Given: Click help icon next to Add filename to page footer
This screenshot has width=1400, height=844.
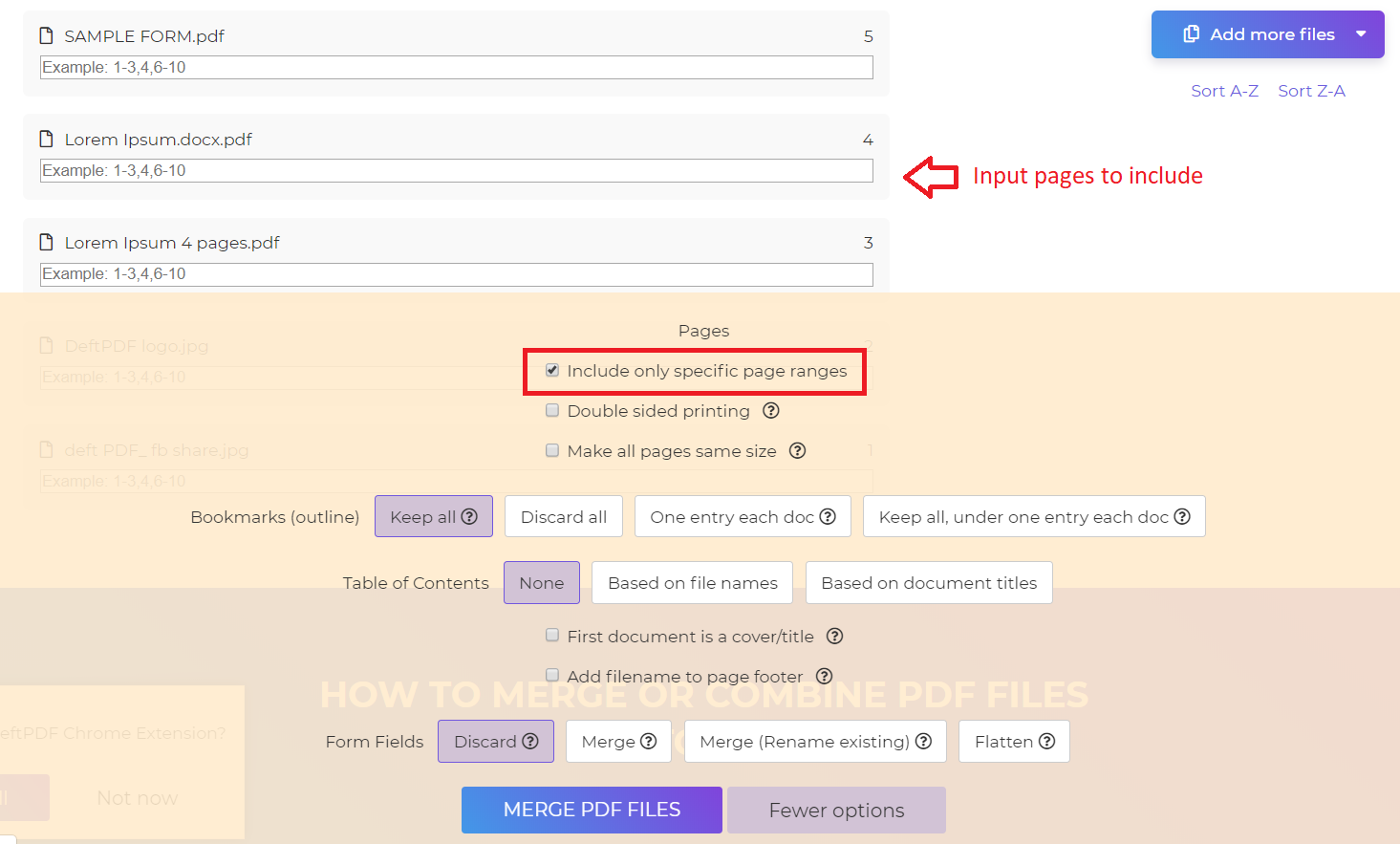Looking at the screenshot, I should coord(825,677).
